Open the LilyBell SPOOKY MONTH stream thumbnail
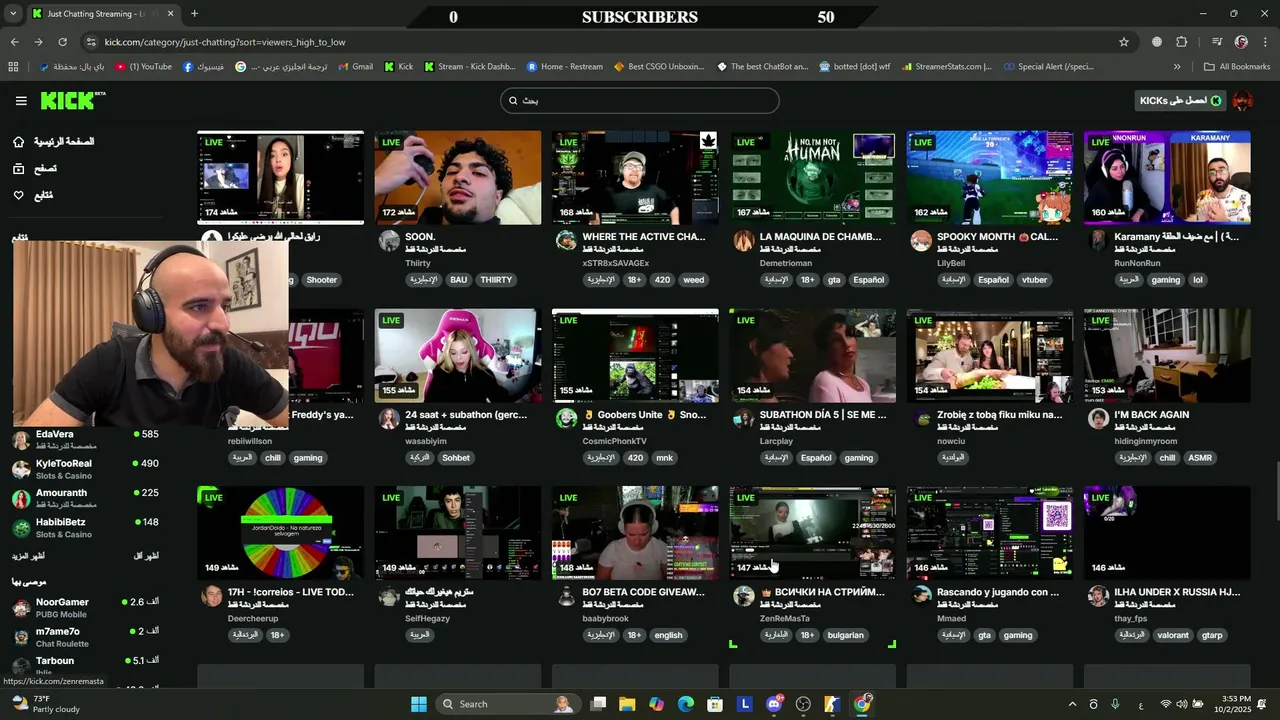The image size is (1280, 720). click(990, 177)
